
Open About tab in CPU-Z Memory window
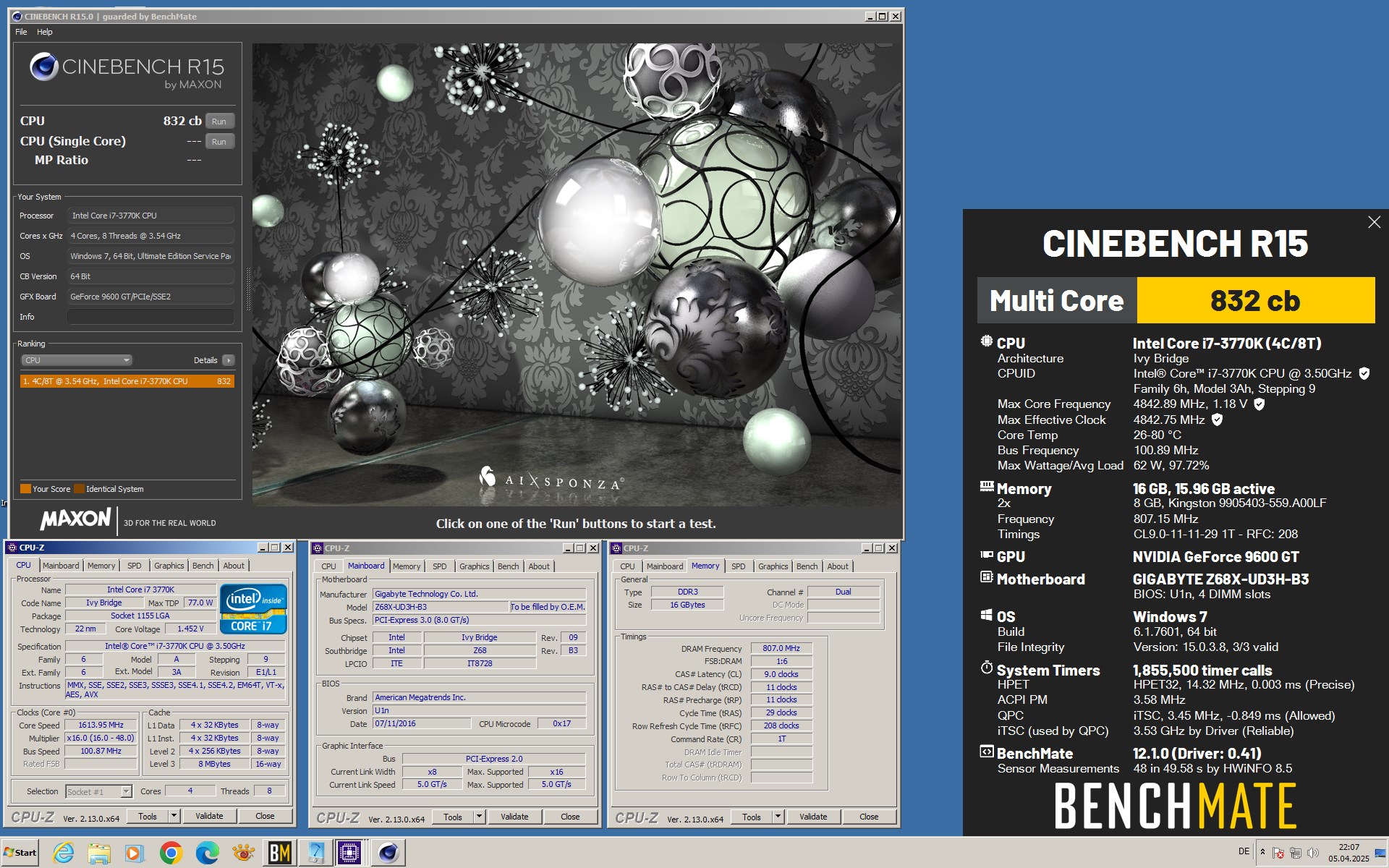[838, 566]
